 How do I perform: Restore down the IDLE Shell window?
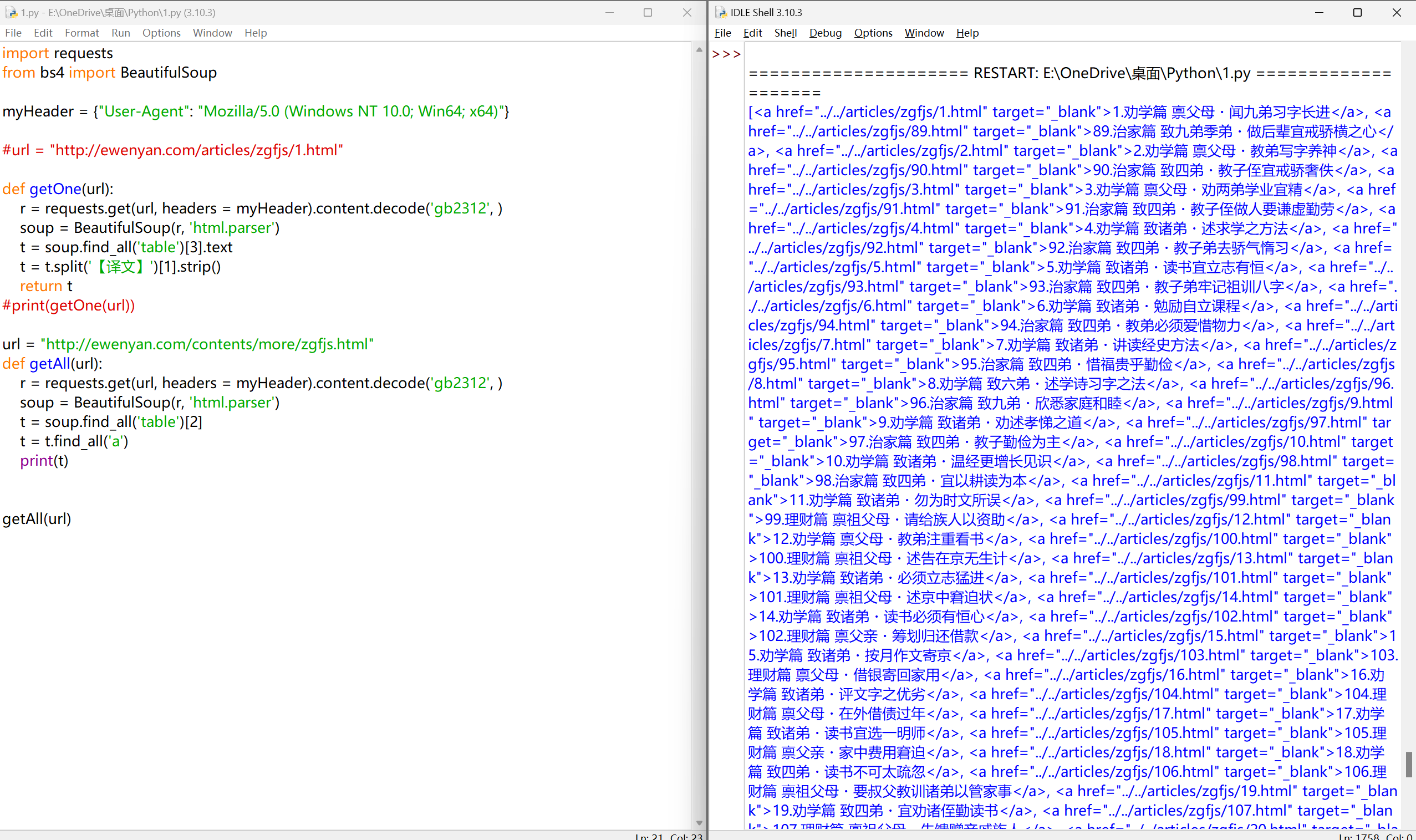1357,12
